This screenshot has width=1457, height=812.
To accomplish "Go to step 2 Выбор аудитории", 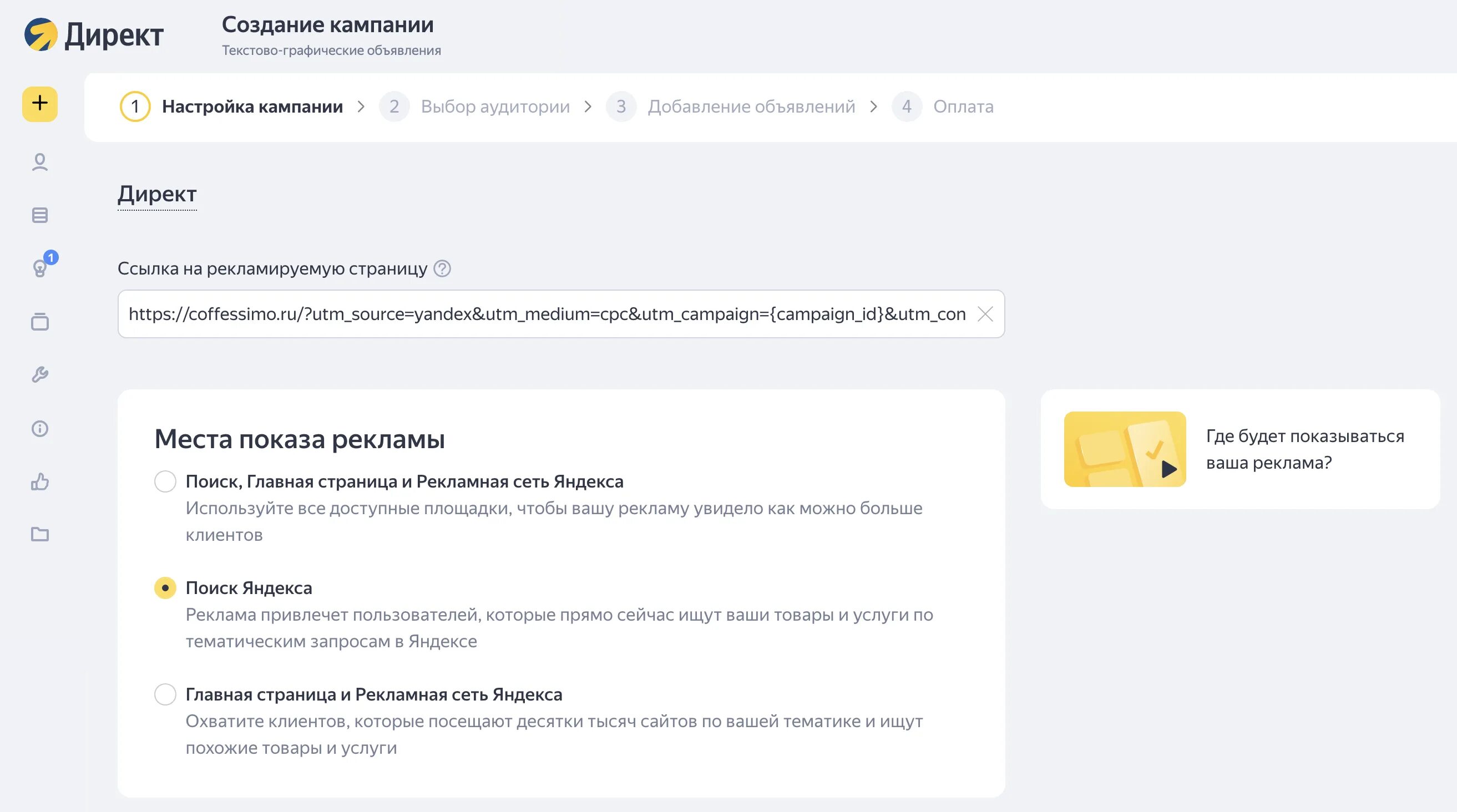I will pos(494,106).
